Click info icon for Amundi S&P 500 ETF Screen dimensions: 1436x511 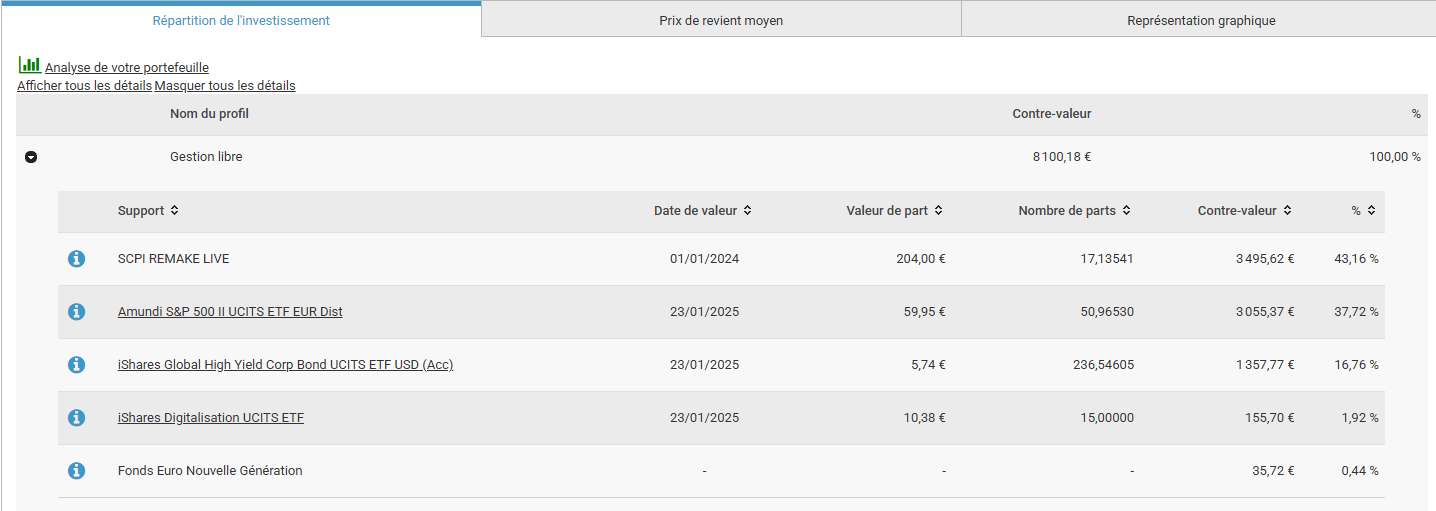76,312
